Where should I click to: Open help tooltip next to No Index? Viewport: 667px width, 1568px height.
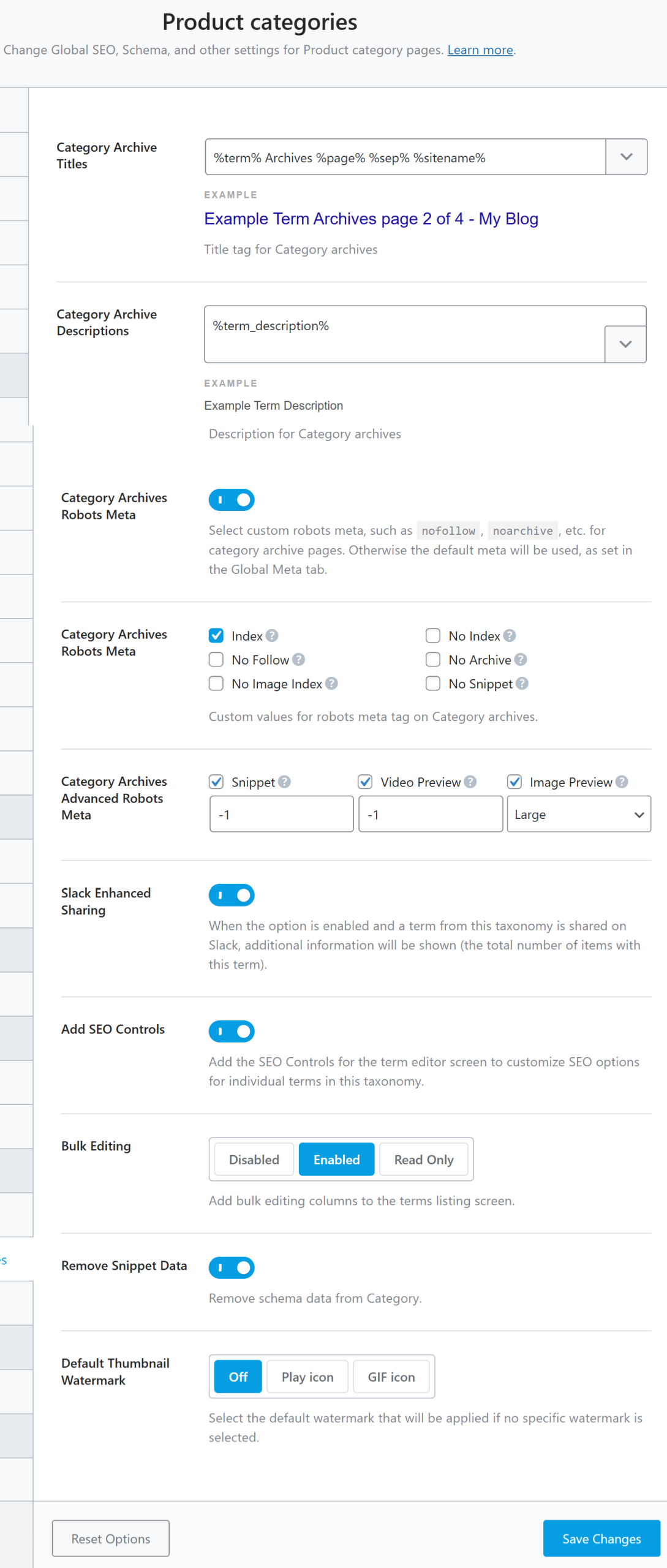point(510,636)
